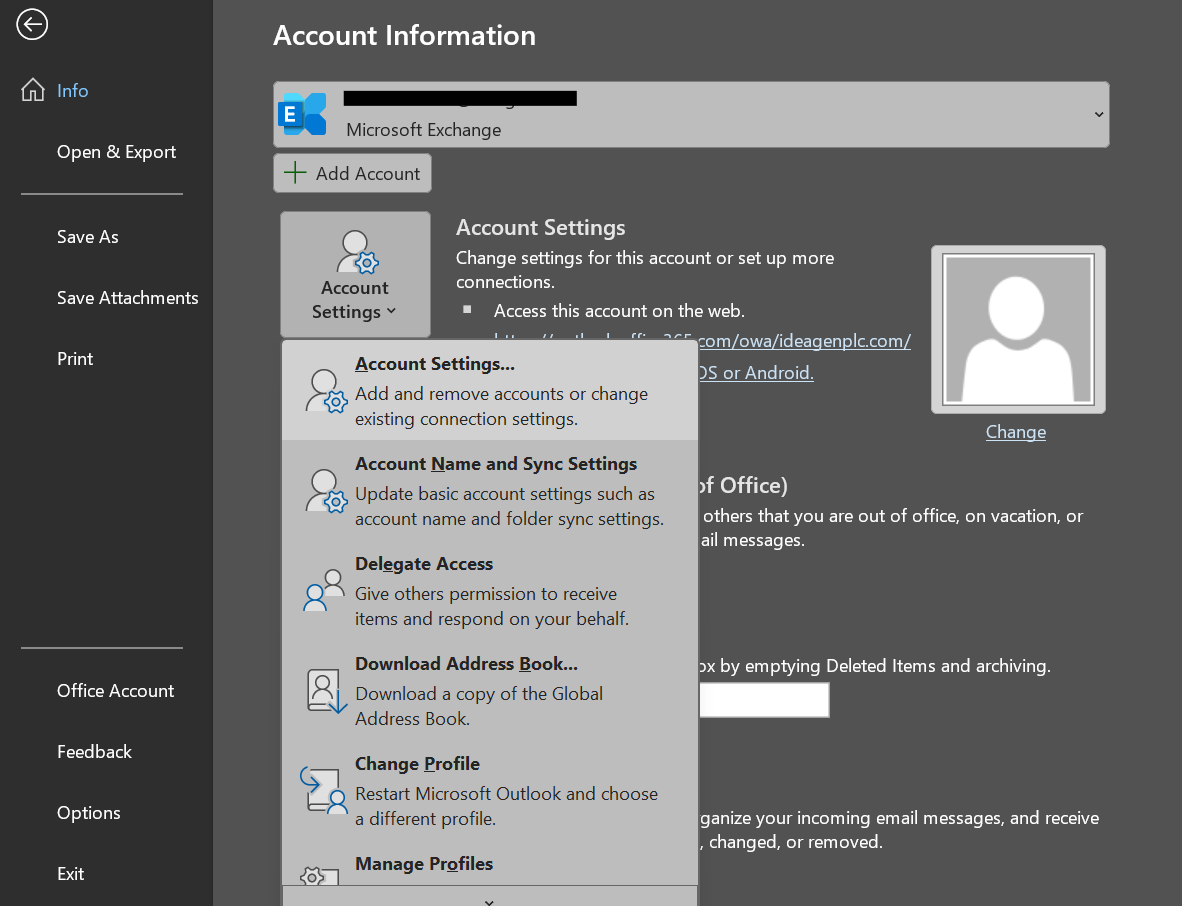
Task: Select Save Attachments in sidebar
Action: [x=127, y=298]
